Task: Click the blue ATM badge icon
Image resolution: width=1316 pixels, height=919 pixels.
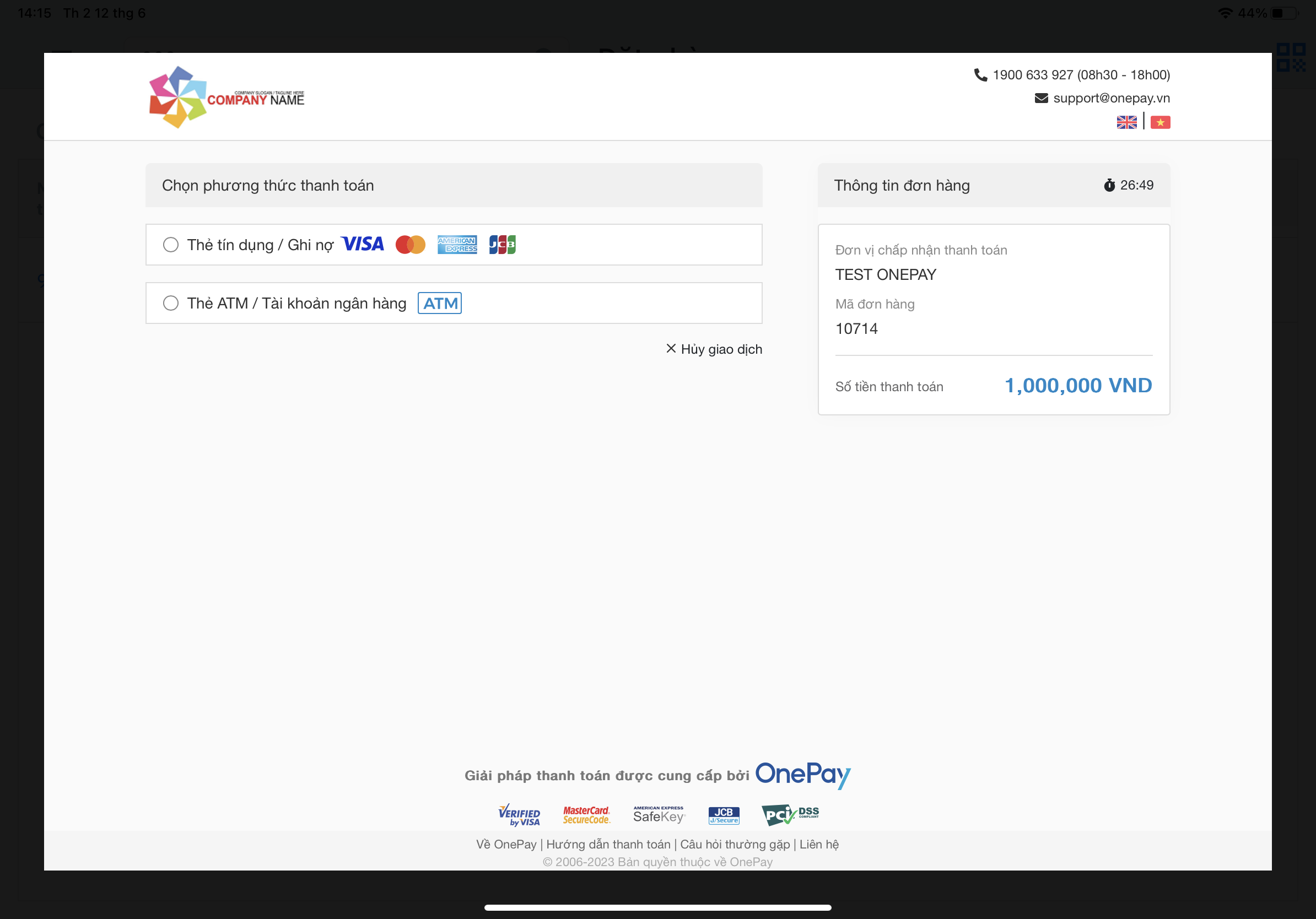Action: (x=440, y=303)
